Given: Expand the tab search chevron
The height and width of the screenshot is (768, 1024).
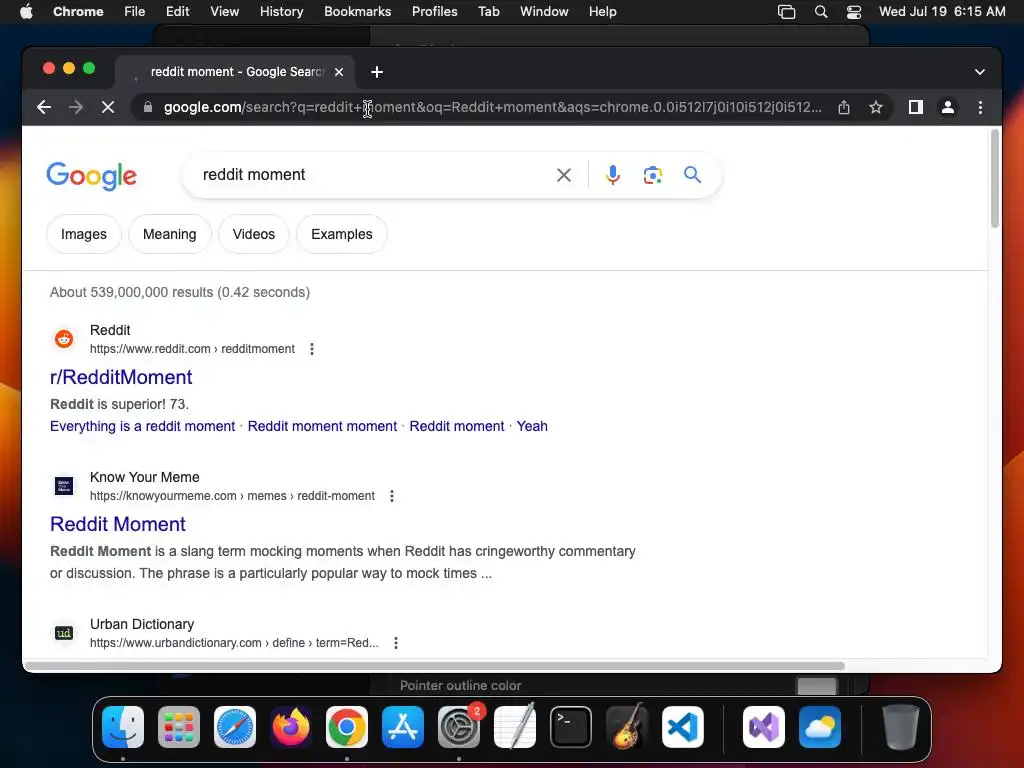Looking at the screenshot, I should pyautogui.click(x=980, y=72).
